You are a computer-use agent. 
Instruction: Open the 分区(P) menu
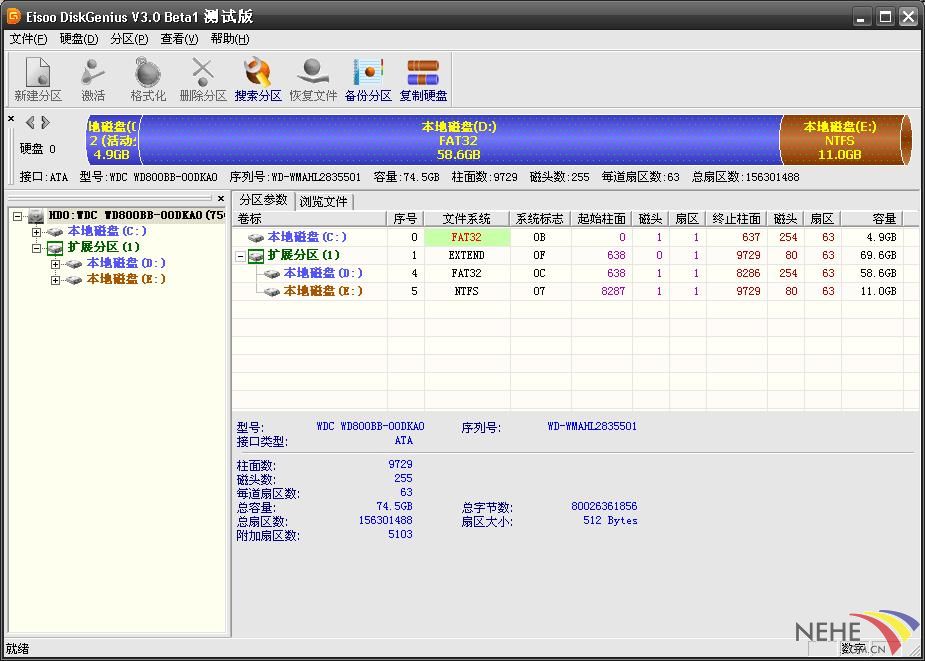pos(129,40)
